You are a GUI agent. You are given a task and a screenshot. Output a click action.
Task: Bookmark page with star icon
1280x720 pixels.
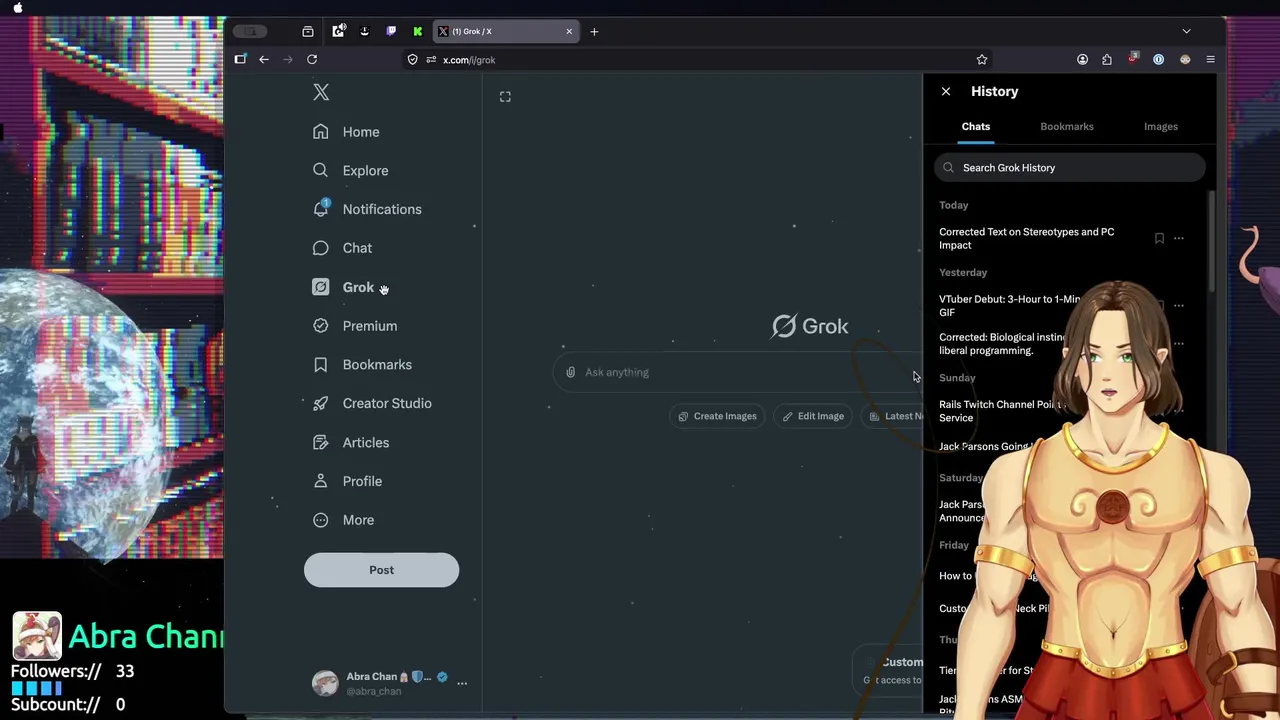[982, 60]
